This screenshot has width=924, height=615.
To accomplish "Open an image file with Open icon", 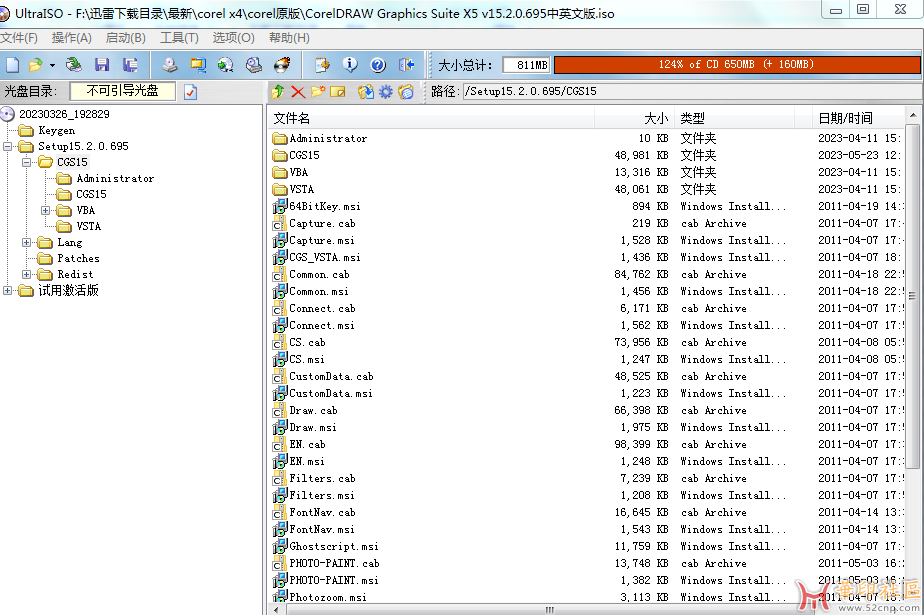I will click(36, 65).
